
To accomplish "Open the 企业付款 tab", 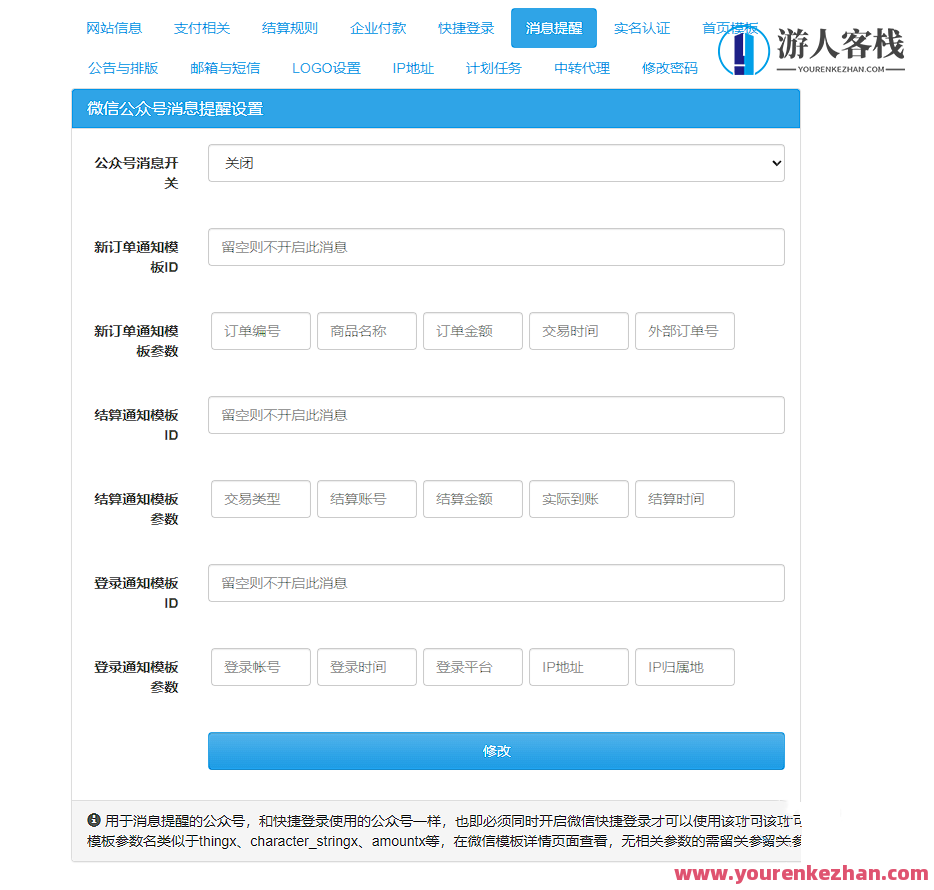I will click(x=378, y=28).
